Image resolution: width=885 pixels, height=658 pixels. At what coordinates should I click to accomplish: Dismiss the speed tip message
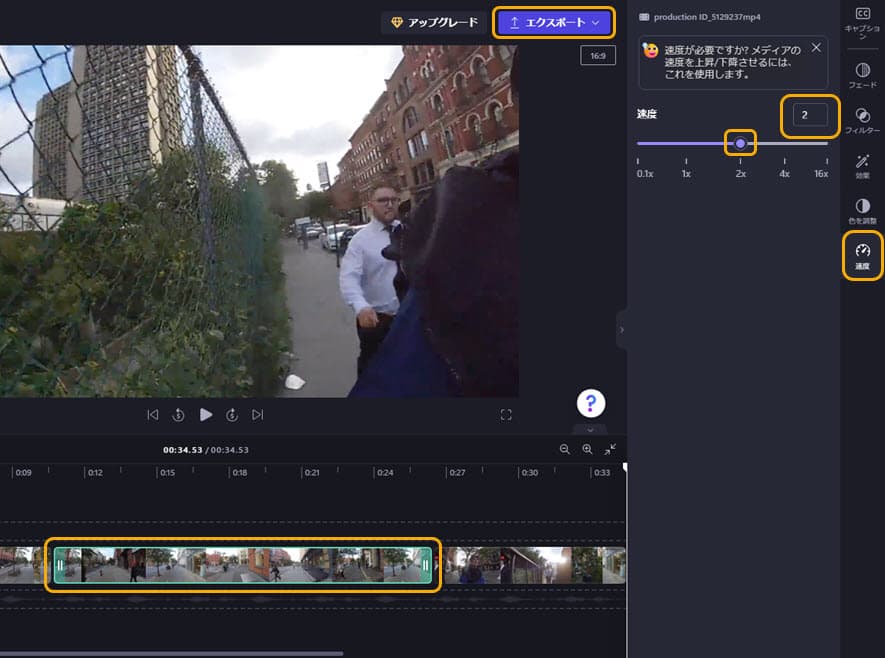(x=816, y=47)
